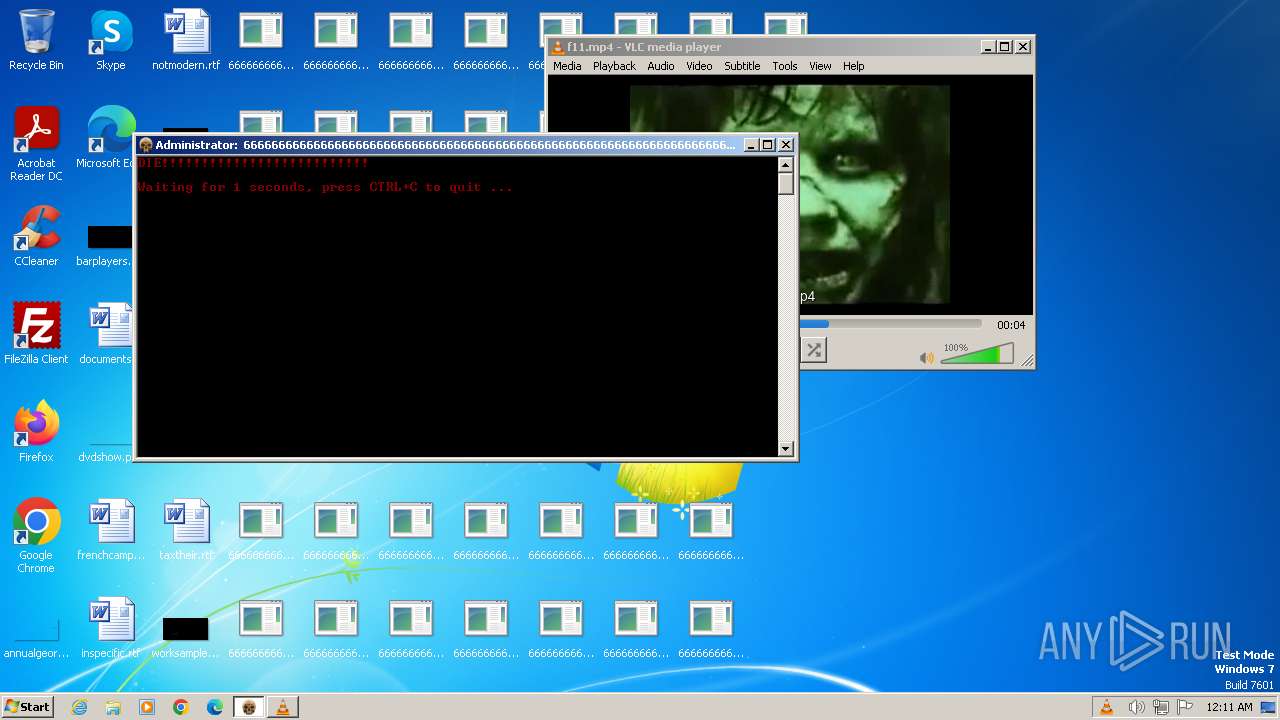Select the Skype desktop shortcut
Image resolution: width=1280 pixels, height=720 pixels.
(111, 41)
